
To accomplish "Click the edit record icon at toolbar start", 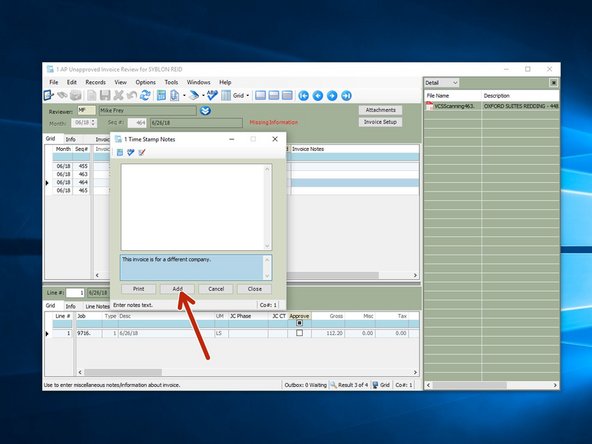I will (49, 96).
